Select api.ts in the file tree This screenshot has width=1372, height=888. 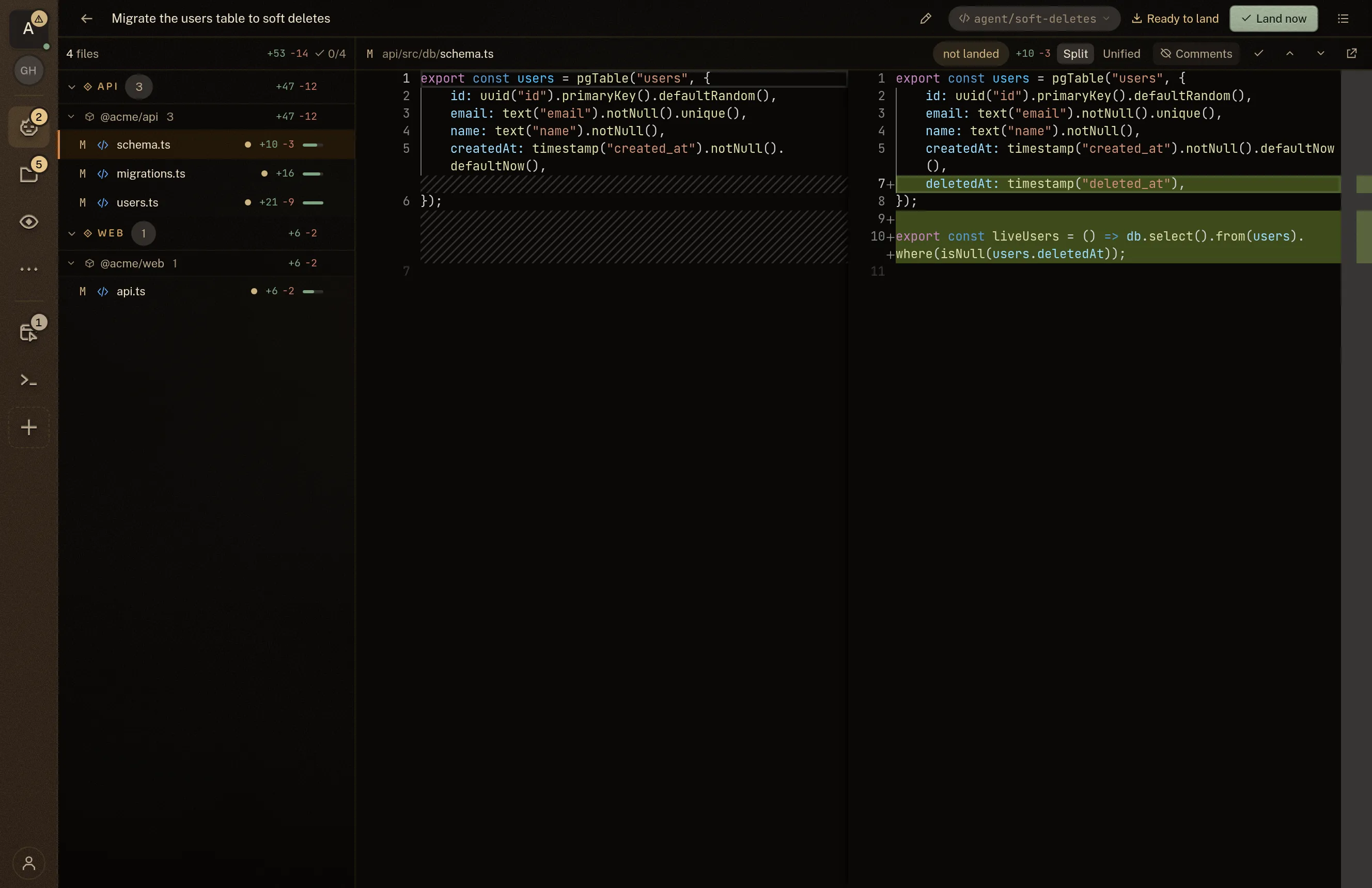point(207,292)
